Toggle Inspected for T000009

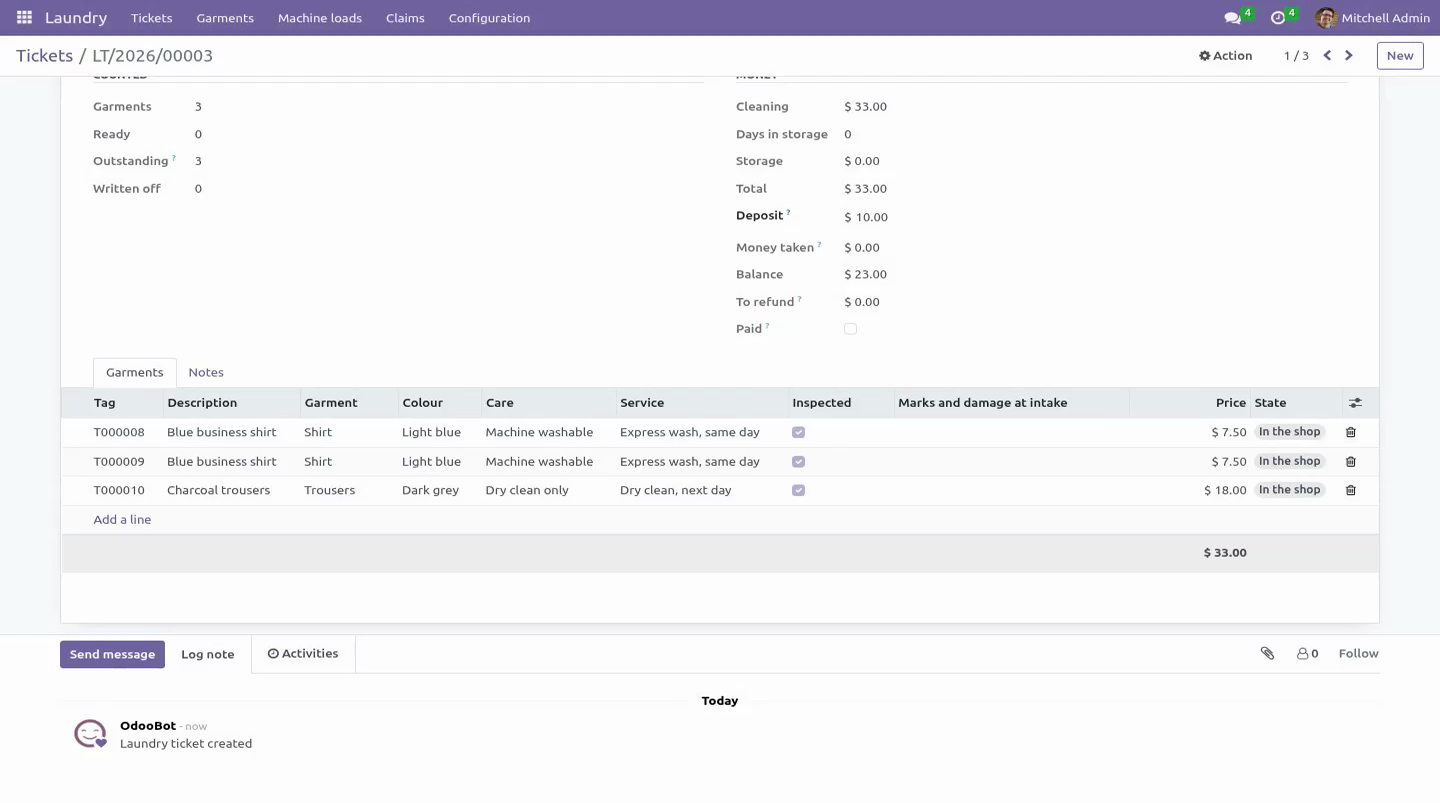click(798, 462)
